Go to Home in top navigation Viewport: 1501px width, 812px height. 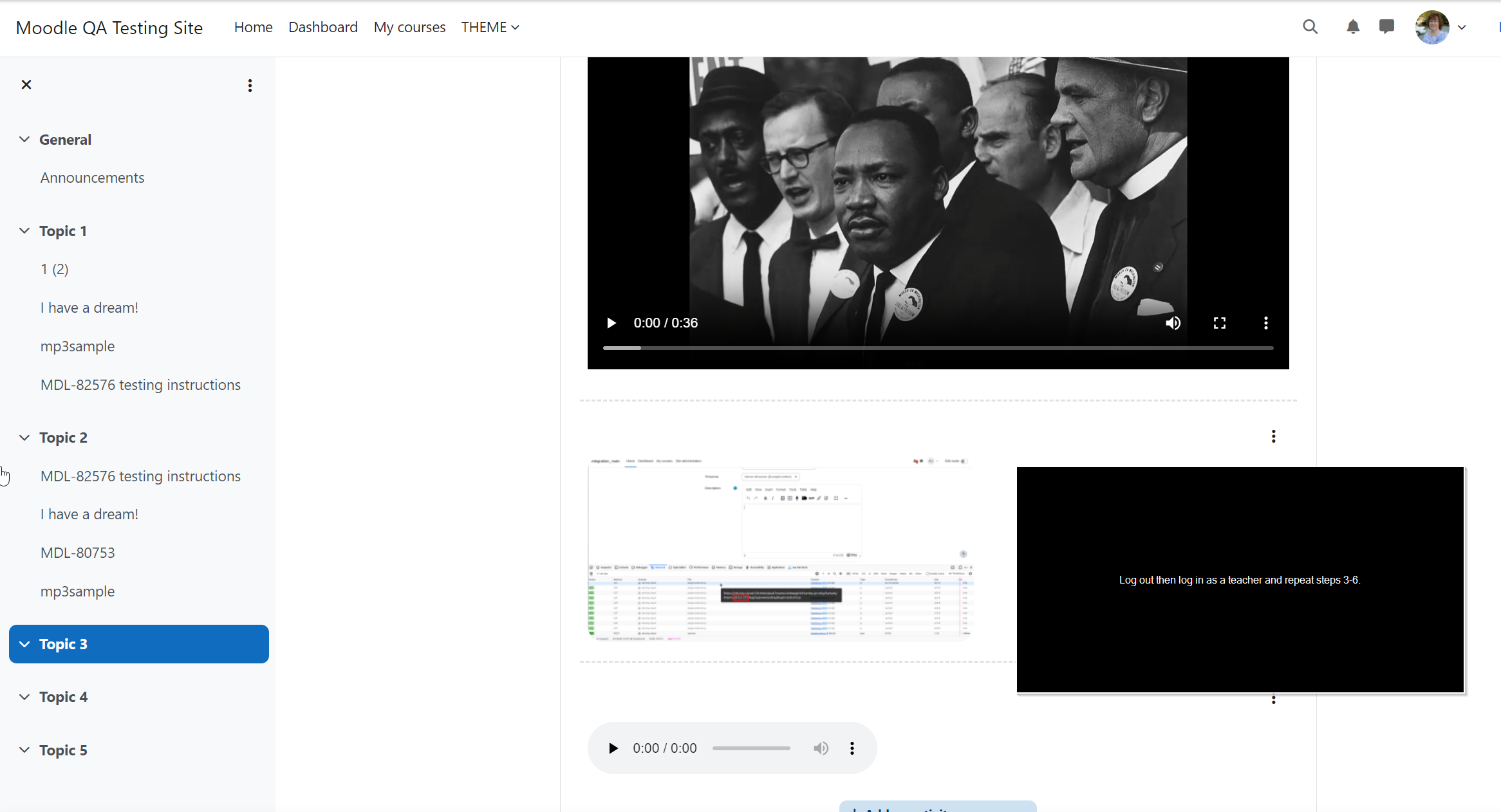253,27
